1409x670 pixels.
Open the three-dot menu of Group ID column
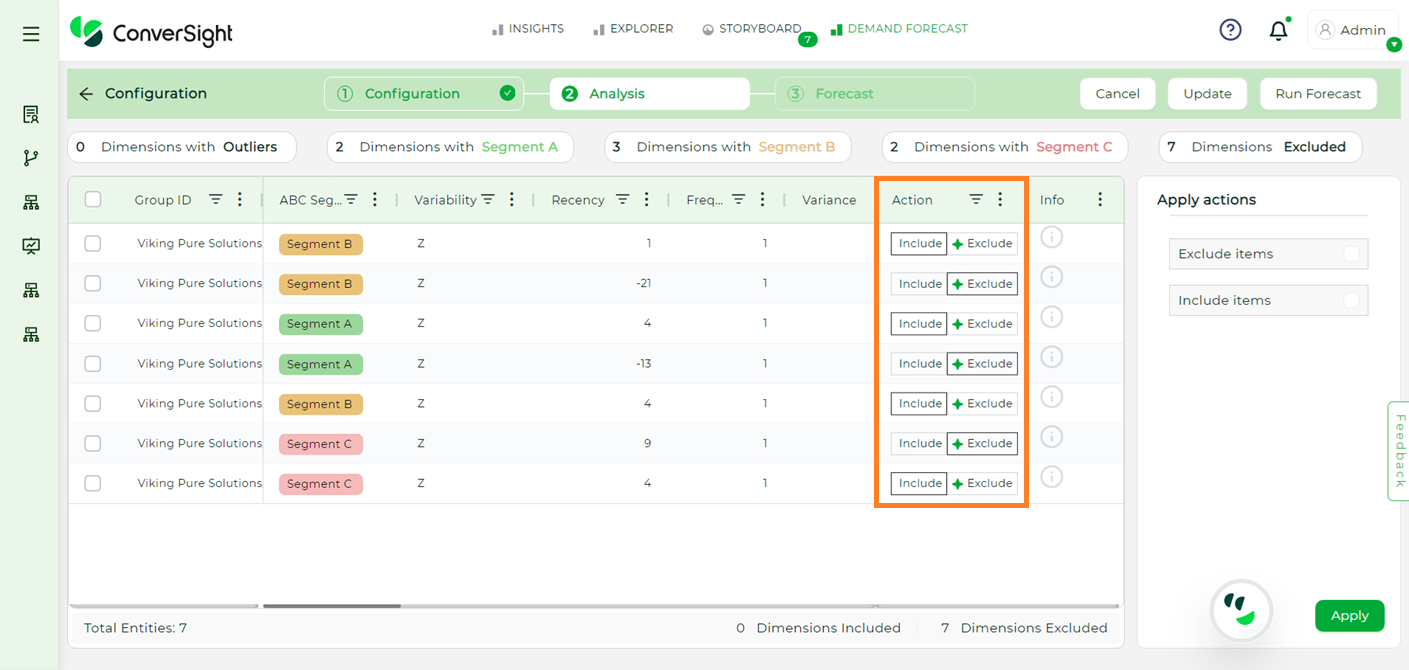click(240, 200)
